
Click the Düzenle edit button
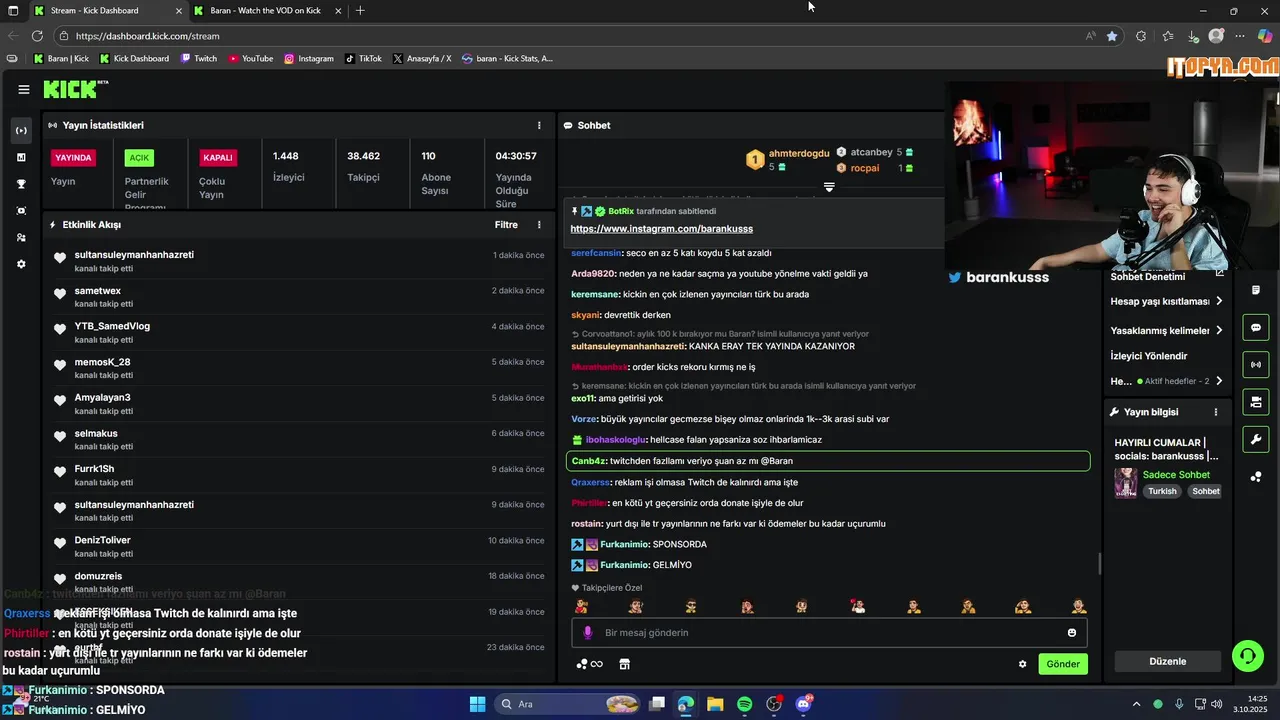[1168, 661]
